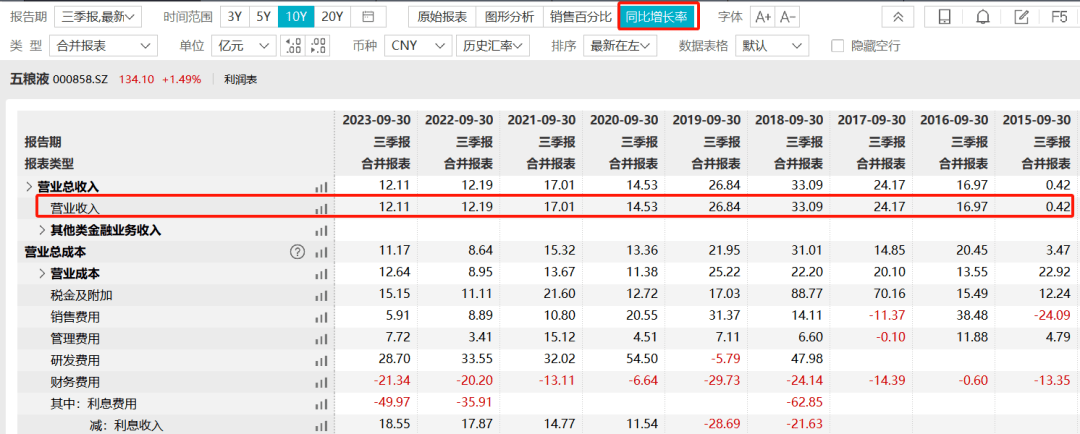Open the edit note pencil icon
Image resolution: width=1080 pixels, height=434 pixels.
1022,17
